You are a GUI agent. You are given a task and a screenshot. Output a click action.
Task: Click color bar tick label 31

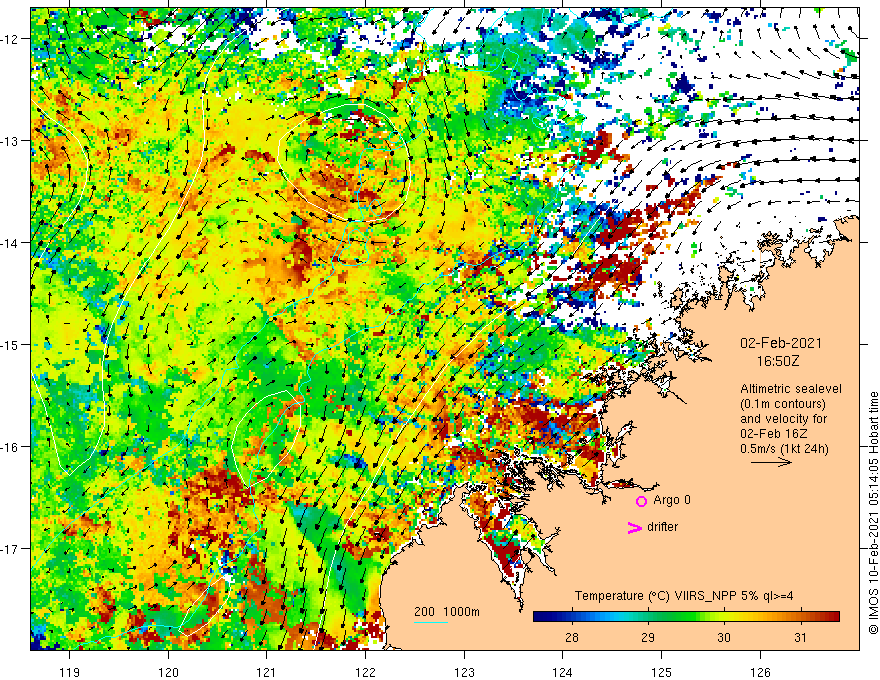(x=800, y=638)
